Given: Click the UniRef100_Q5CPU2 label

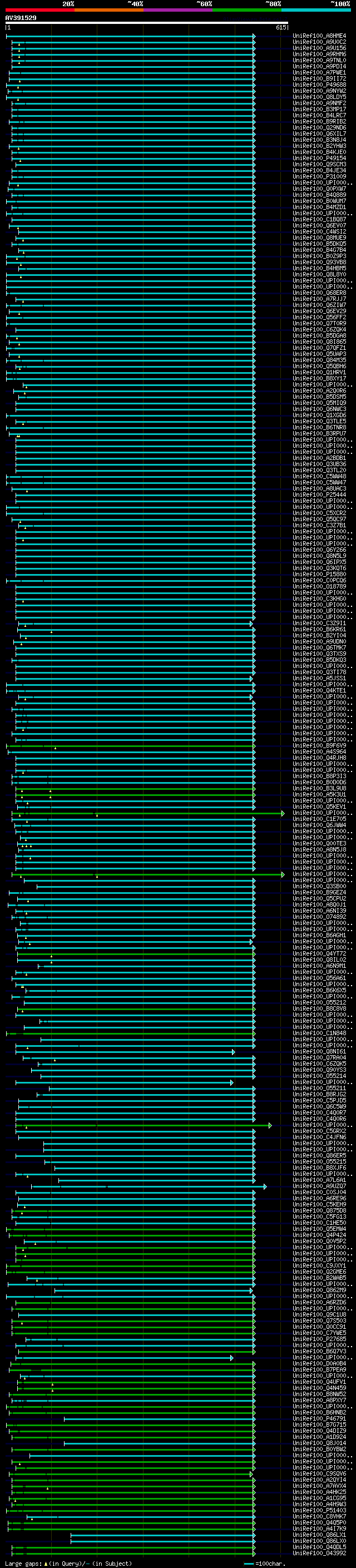Looking at the screenshot, I should (x=319, y=898).
